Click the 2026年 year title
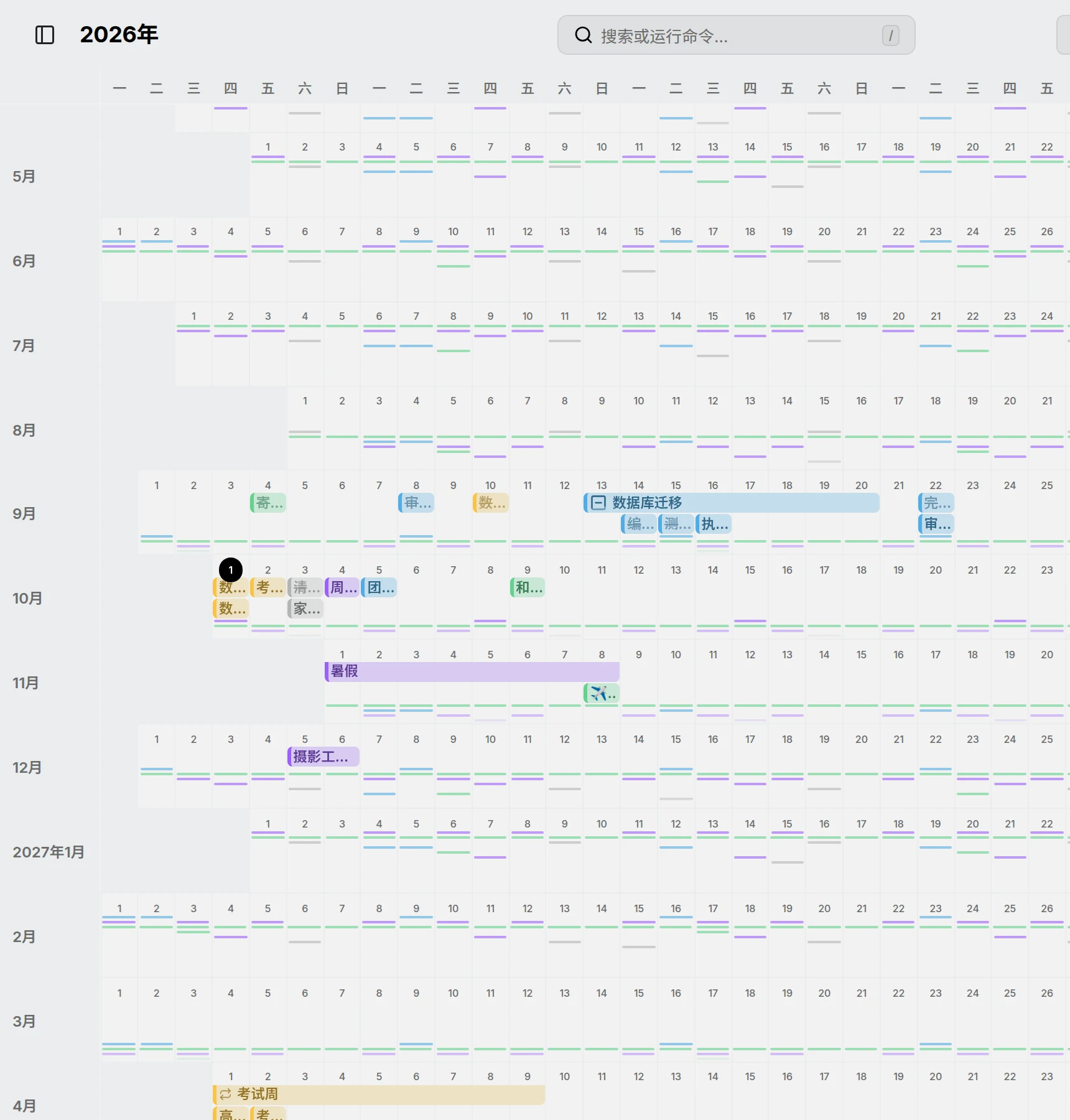1070x1120 pixels. [119, 34]
